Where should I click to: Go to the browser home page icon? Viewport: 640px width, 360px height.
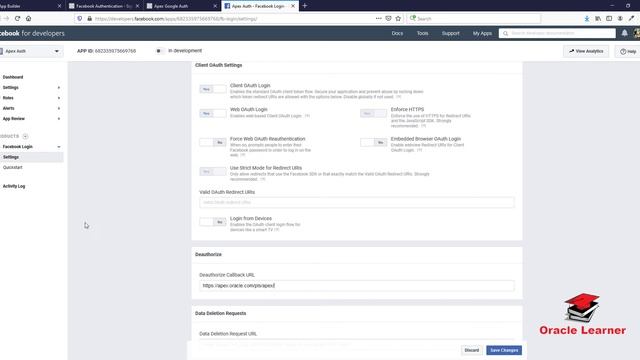coord(29,19)
